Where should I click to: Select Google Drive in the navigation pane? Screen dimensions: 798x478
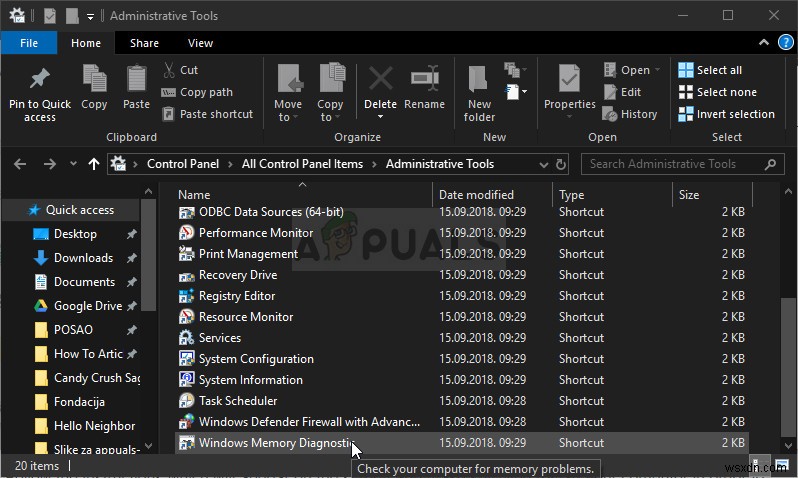(88, 306)
